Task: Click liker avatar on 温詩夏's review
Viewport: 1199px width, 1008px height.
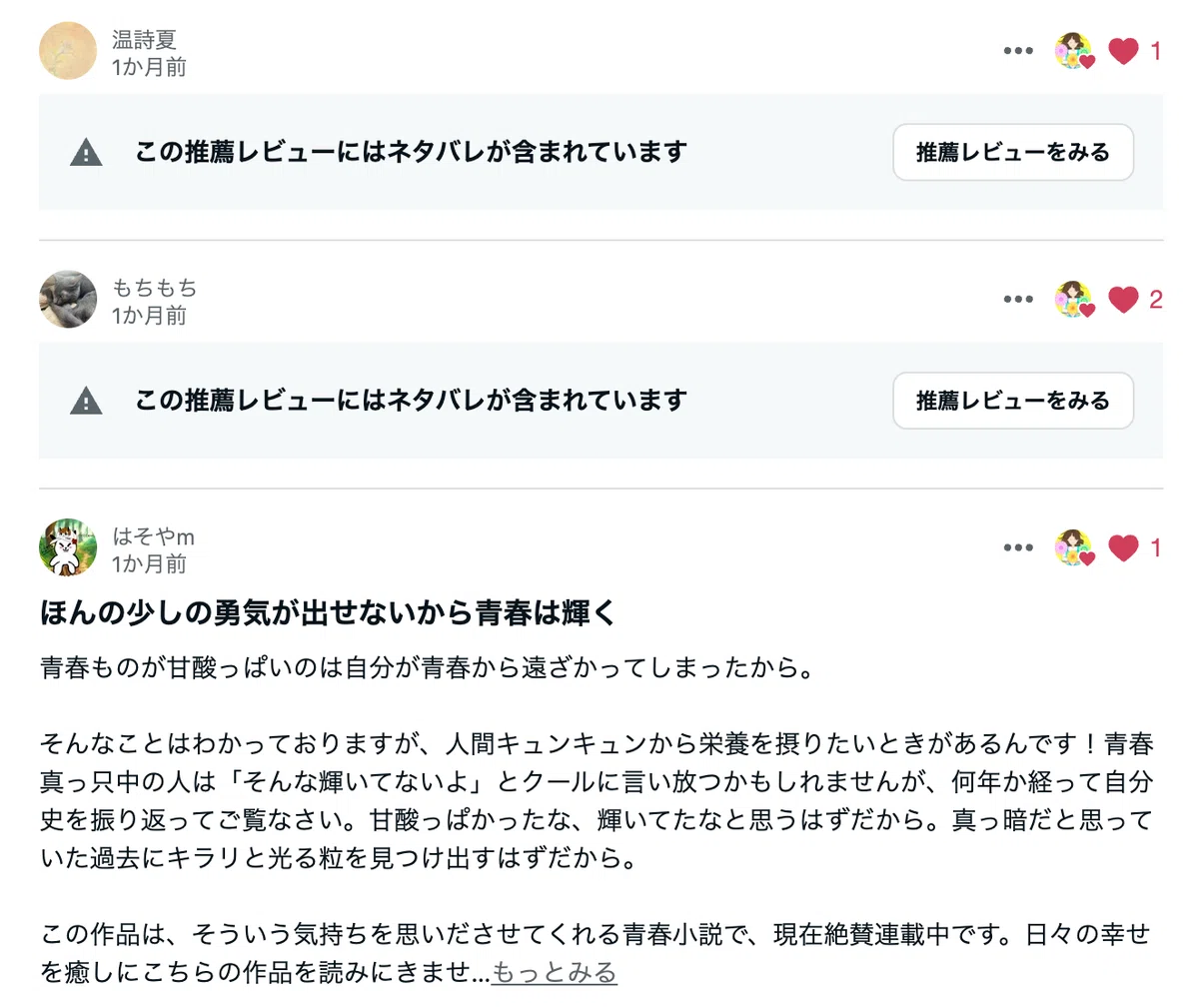Action: 1074,51
